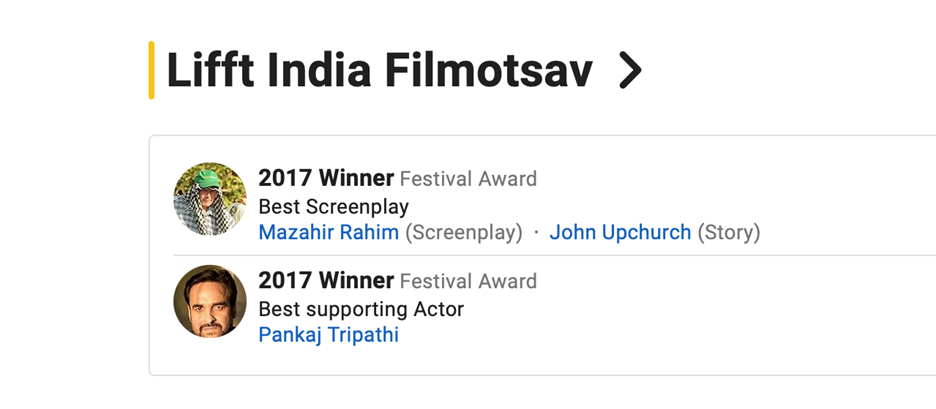Open the thumbnail beside the Best Screenplay award

tap(210, 199)
